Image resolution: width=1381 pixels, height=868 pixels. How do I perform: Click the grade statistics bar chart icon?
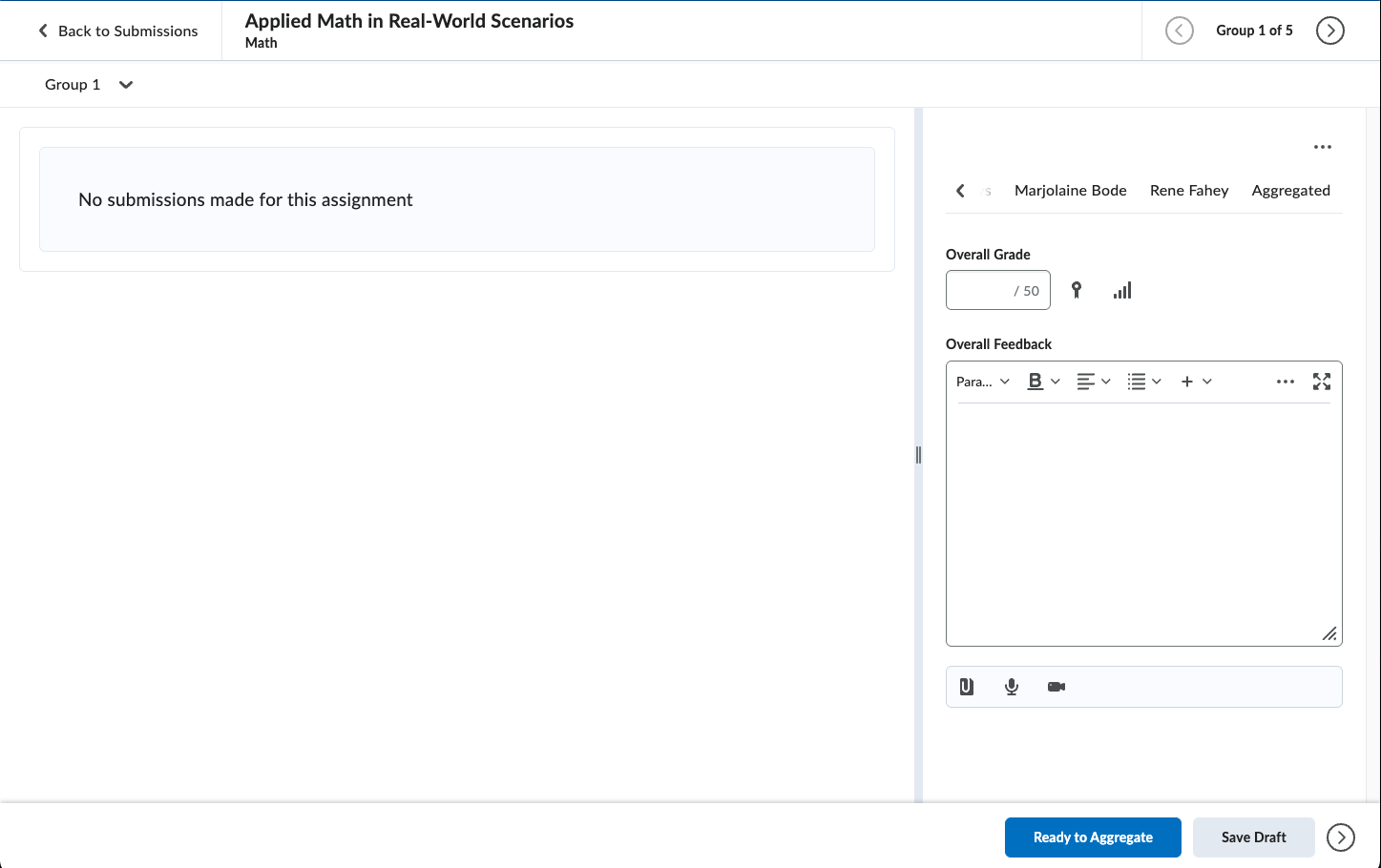1122,291
